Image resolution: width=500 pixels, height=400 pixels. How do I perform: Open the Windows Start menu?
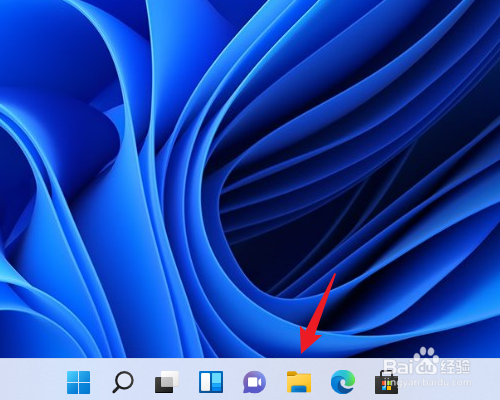click(78, 382)
